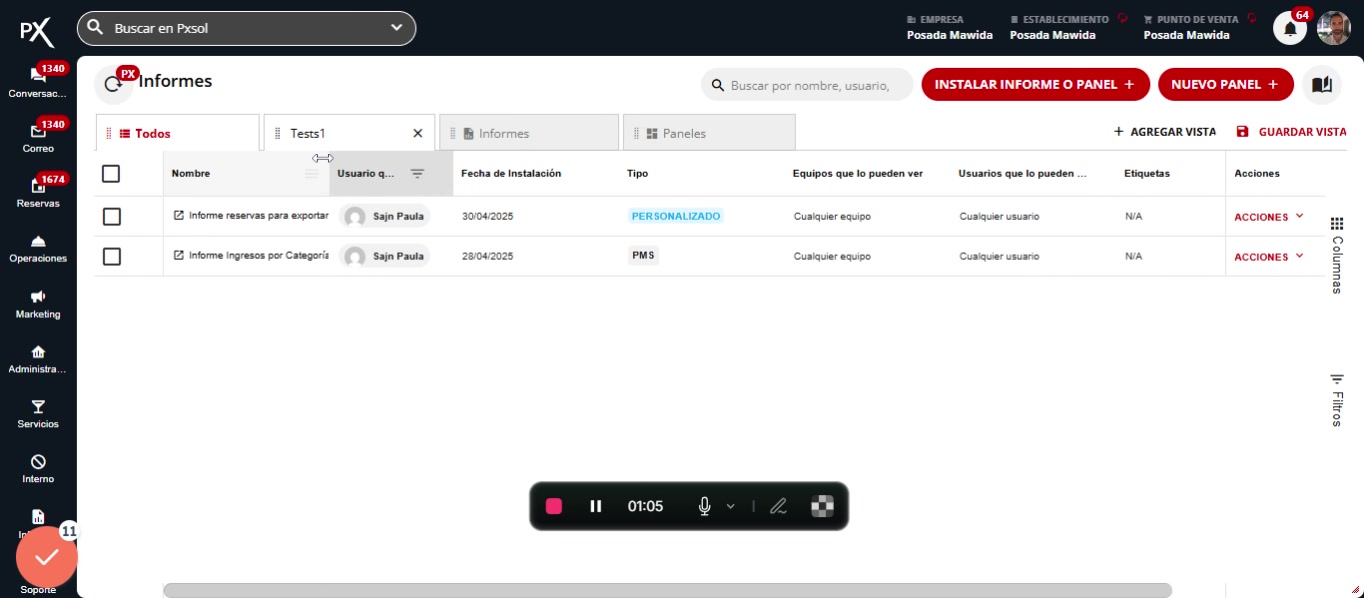Image resolution: width=1364 pixels, height=598 pixels.
Task: Check the Informe Ingresos por Categoría row
Action: tap(112, 257)
